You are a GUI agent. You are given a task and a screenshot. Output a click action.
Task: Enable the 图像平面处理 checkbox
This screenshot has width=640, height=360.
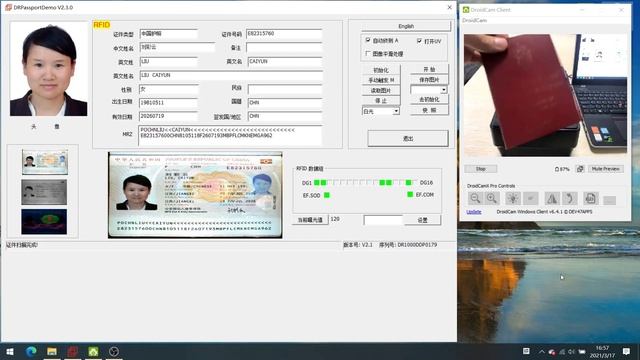(x=368, y=53)
